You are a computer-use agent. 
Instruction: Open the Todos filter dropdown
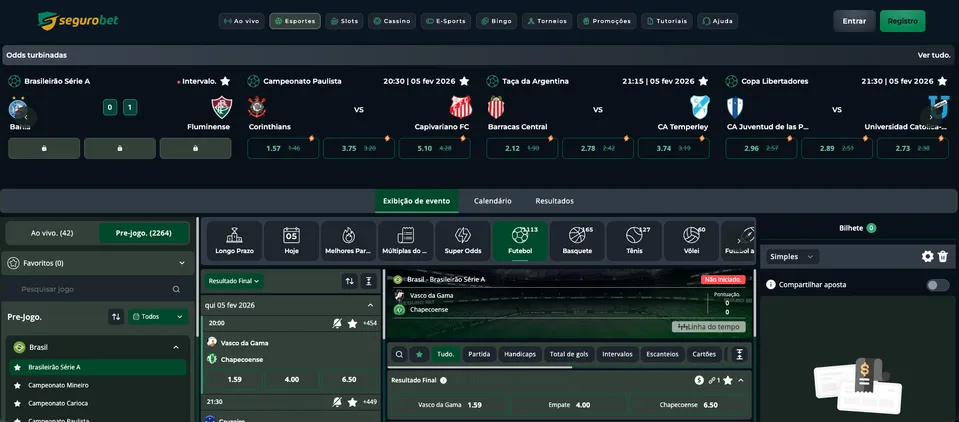coord(157,317)
